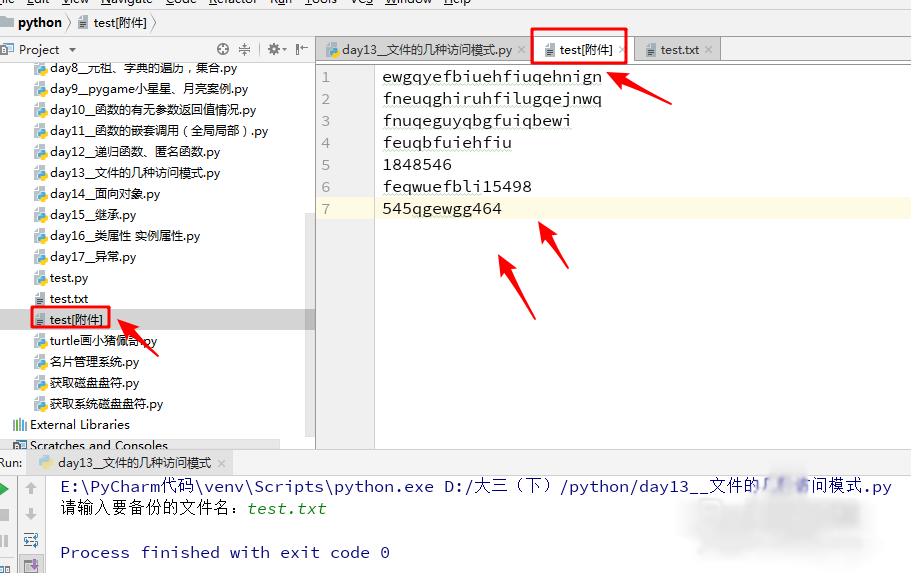Screen dimensions: 911x573
Task: Click python folder in breadcrumb
Action: tap(40, 23)
